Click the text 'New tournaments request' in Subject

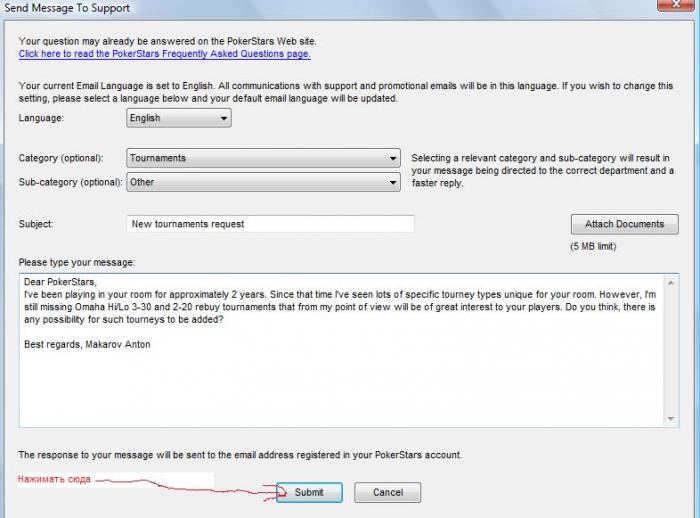(x=188, y=224)
